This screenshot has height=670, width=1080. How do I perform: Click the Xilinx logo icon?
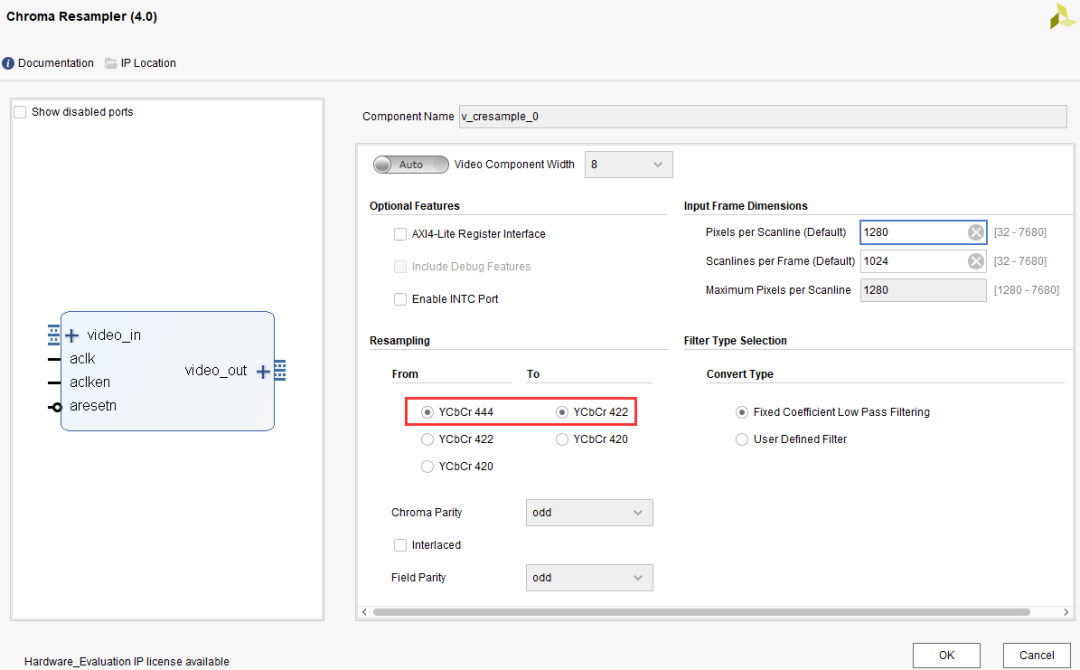(1062, 17)
